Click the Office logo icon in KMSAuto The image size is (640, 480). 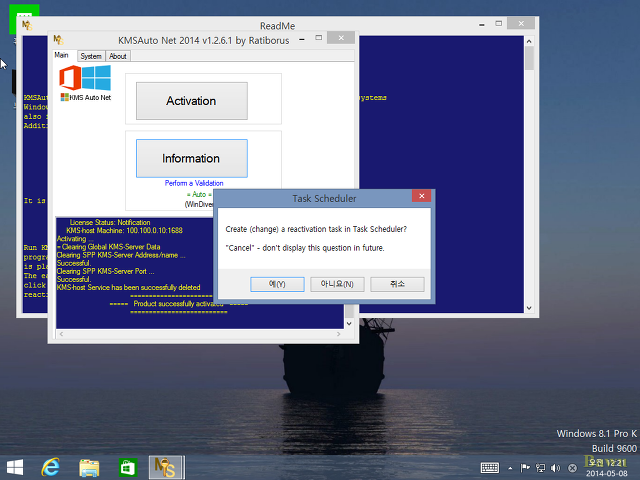[70, 78]
